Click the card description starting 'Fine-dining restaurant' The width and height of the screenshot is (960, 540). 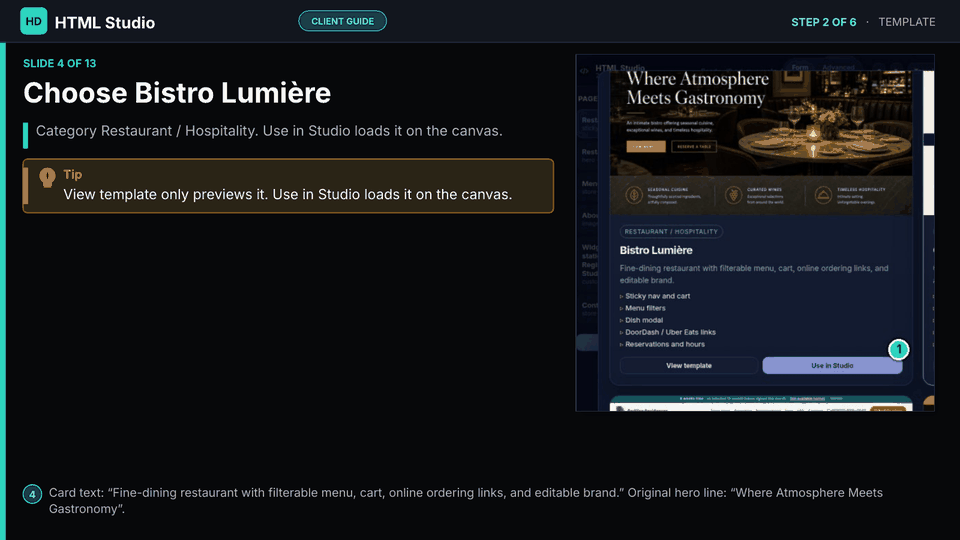tap(754, 274)
